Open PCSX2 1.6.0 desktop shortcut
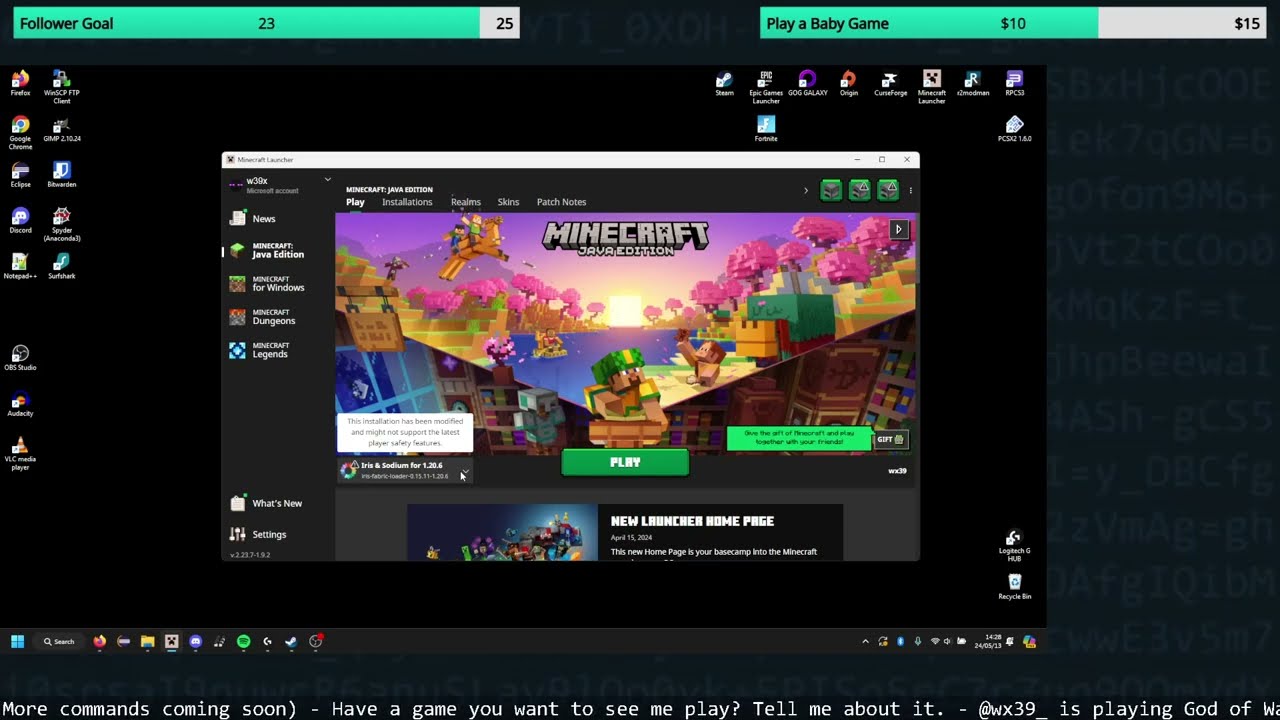Image resolution: width=1280 pixels, height=720 pixels. pyautogui.click(x=1014, y=129)
